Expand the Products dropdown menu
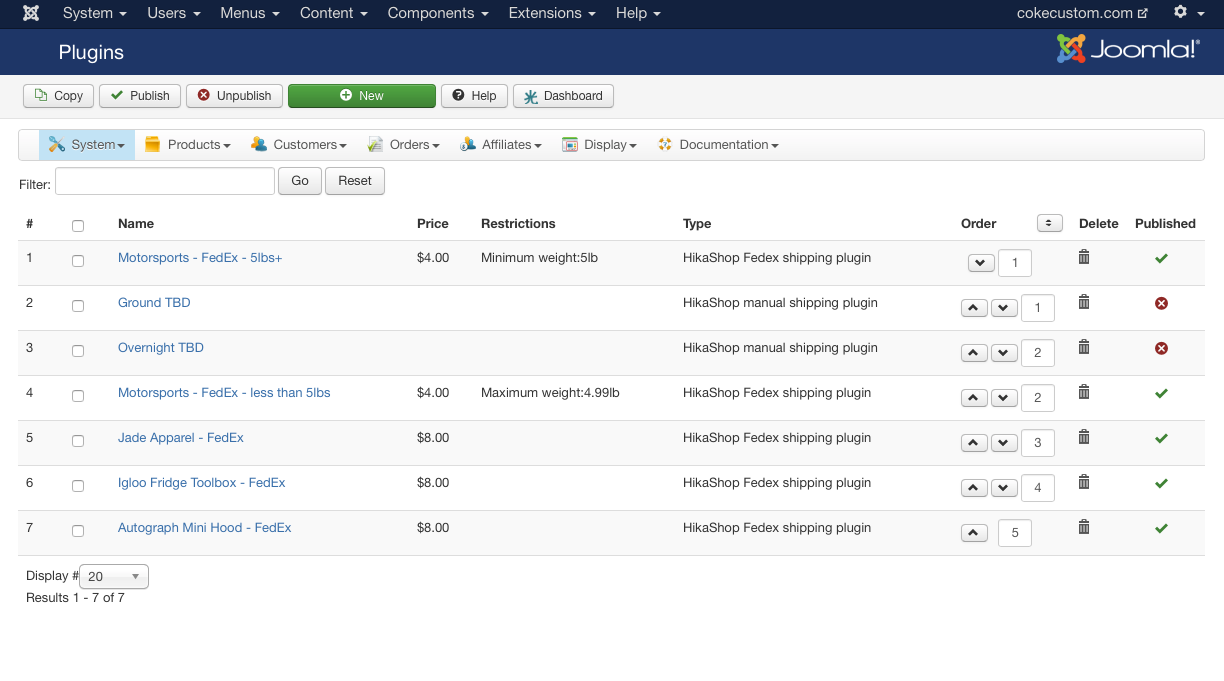Screen dimensions: 1224x681 (188, 145)
